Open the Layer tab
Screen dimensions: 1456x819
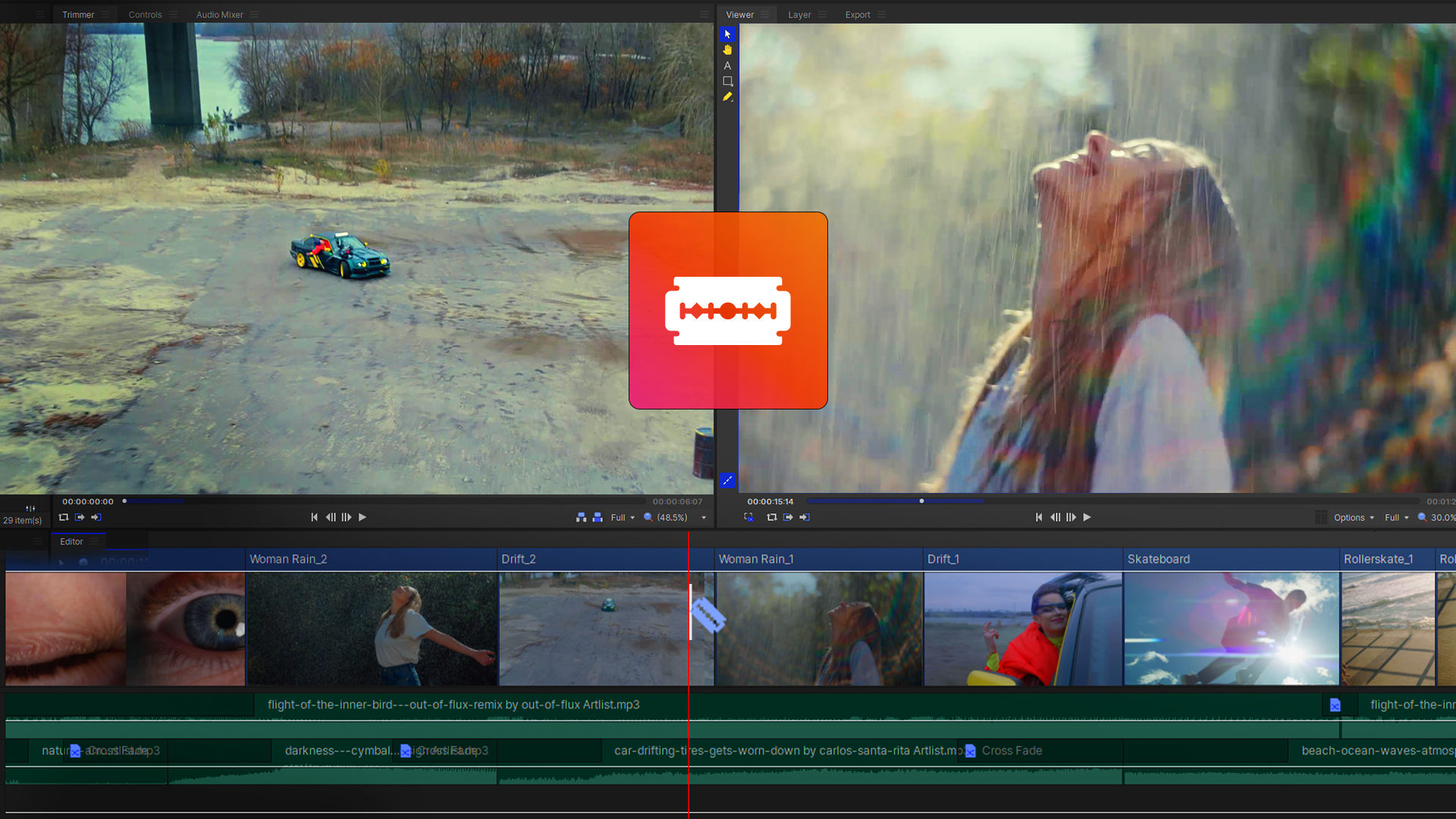pyautogui.click(x=799, y=14)
